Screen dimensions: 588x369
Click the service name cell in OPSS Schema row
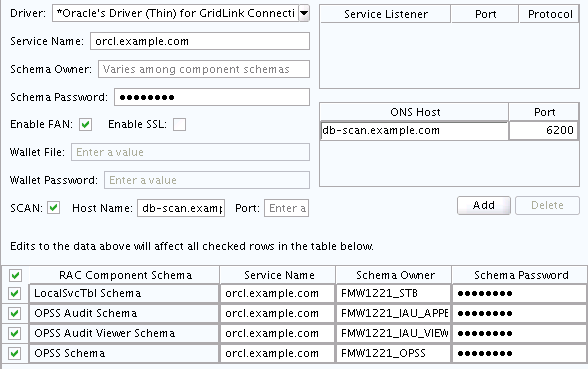click(278, 353)
